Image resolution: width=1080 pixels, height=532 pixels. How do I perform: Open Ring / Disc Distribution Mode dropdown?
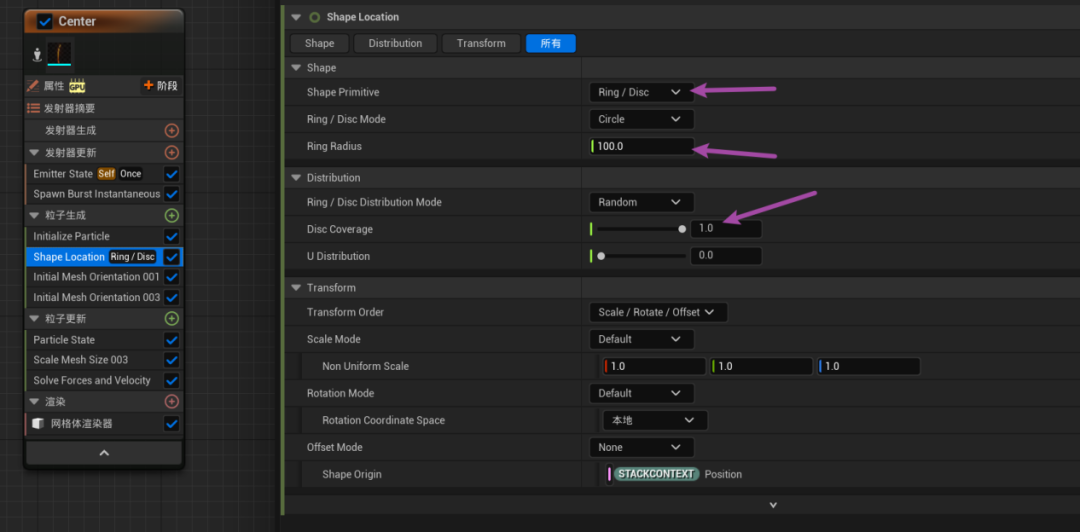pyautogui.click(x=641, y=202)
